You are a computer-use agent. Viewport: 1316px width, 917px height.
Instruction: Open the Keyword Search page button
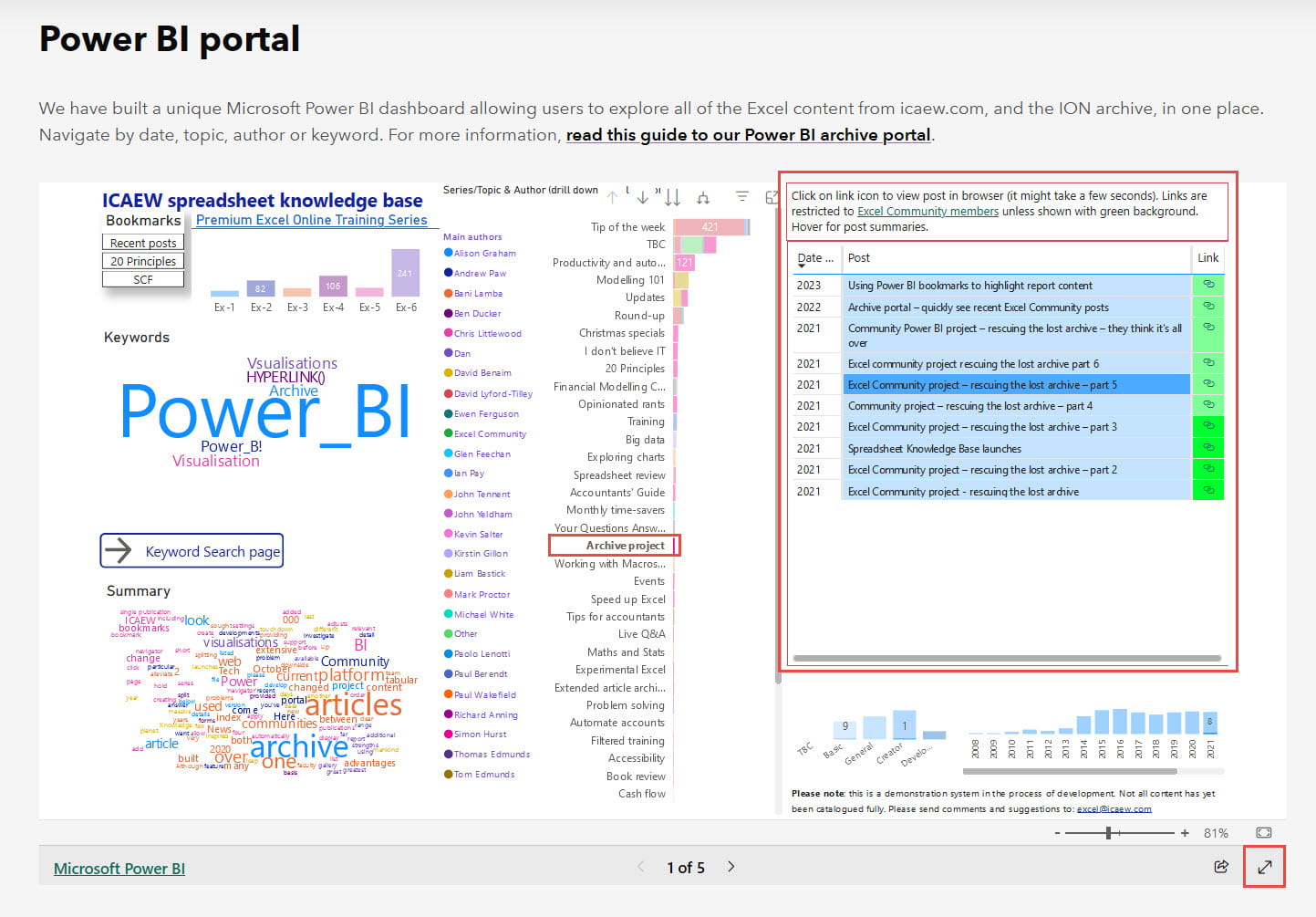(192, 551)
